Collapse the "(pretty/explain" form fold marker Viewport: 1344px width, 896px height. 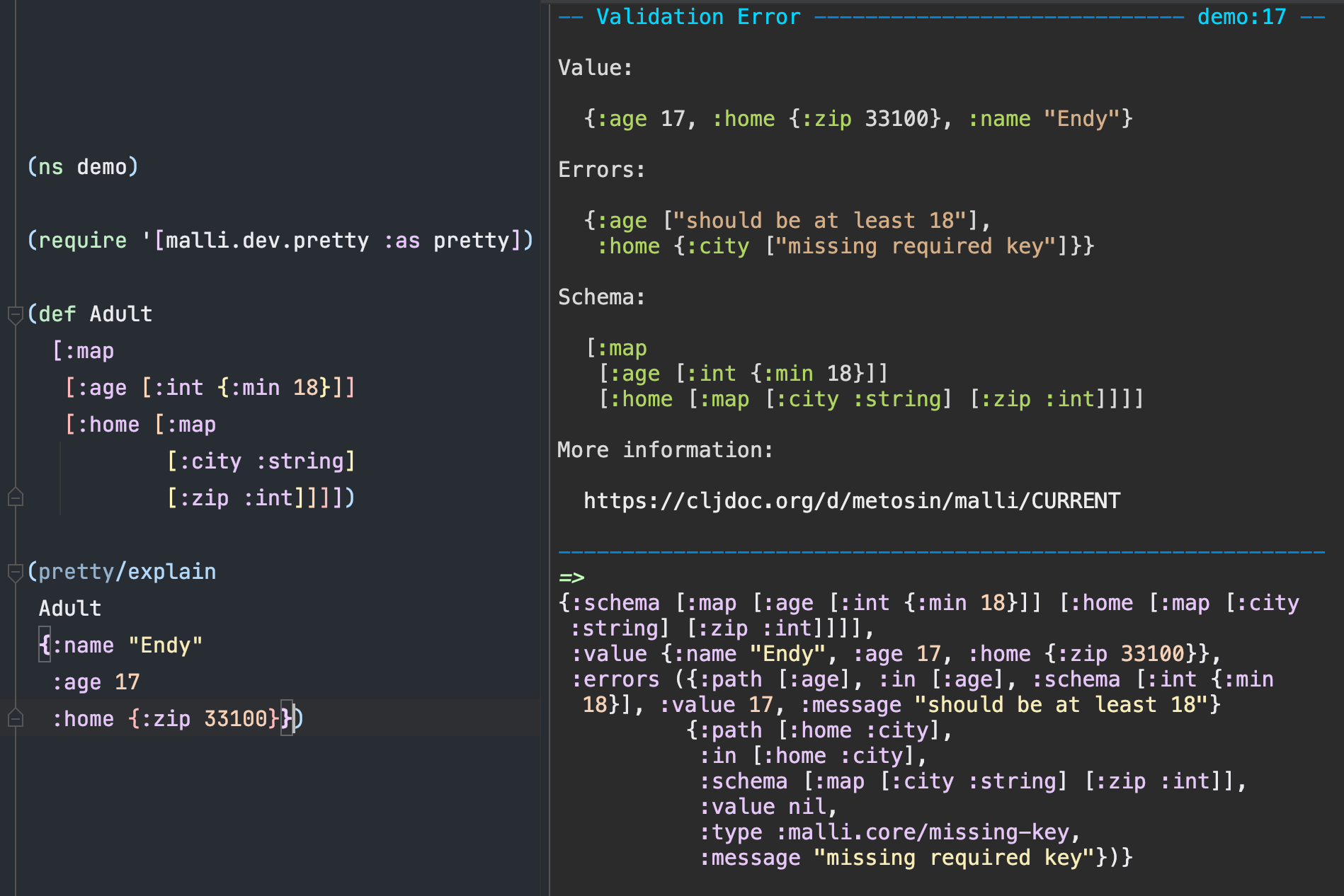pos(15,572)
